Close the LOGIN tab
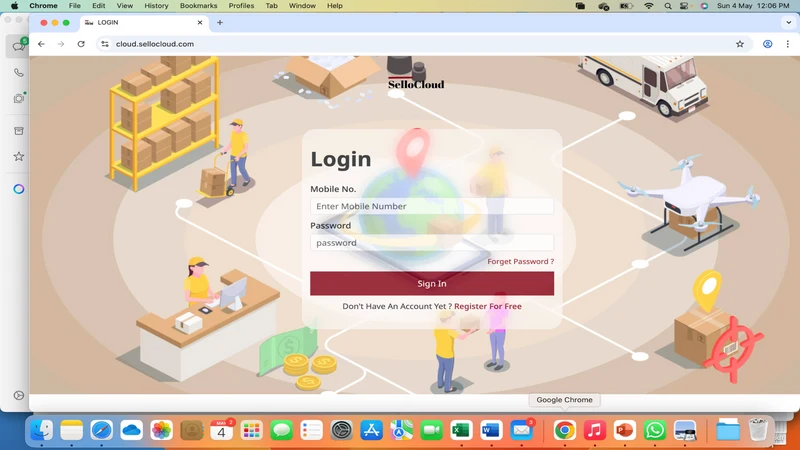Viewport: 800px width, 450px height. [x=200, y=22]
